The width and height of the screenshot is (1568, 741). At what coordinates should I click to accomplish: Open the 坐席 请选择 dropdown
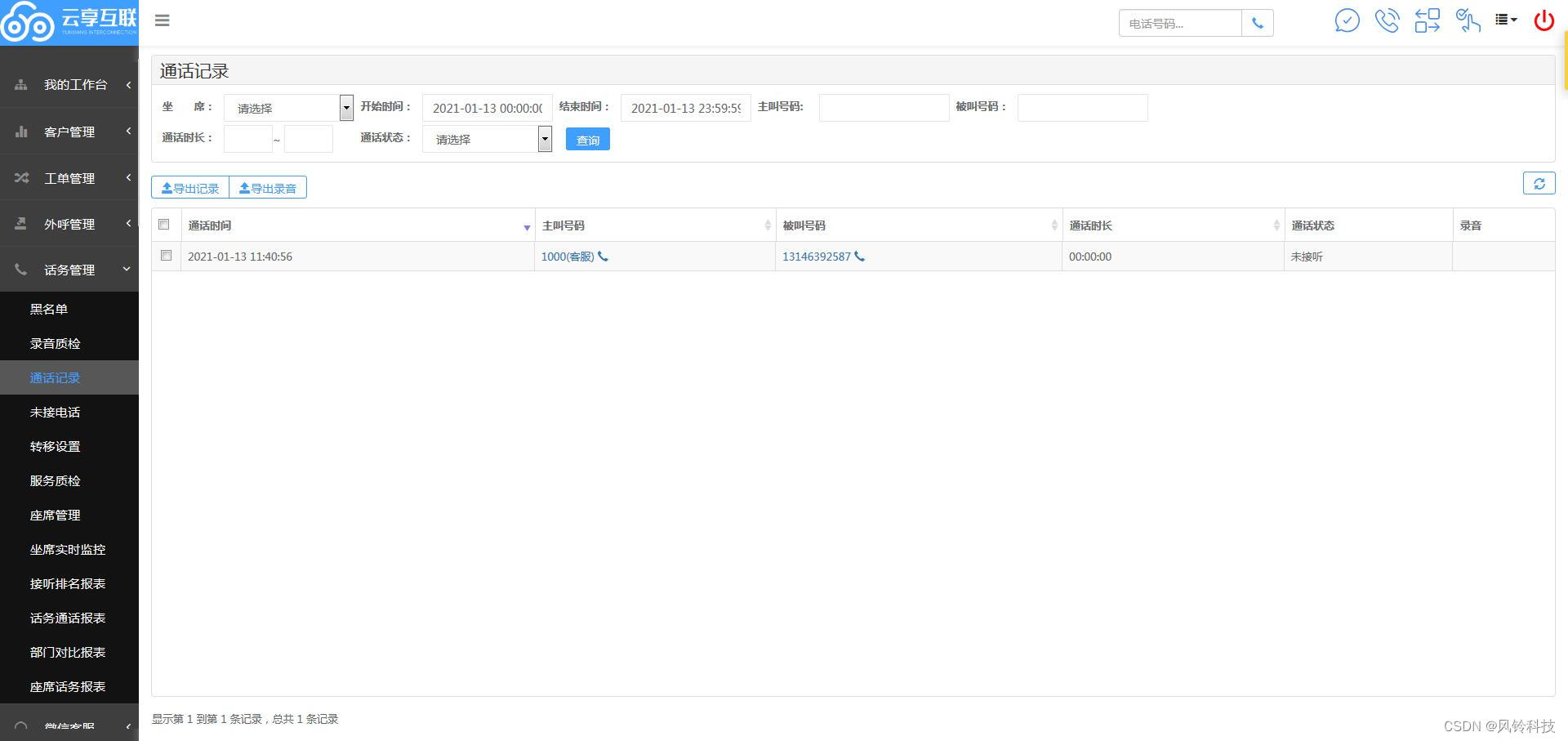288,108
